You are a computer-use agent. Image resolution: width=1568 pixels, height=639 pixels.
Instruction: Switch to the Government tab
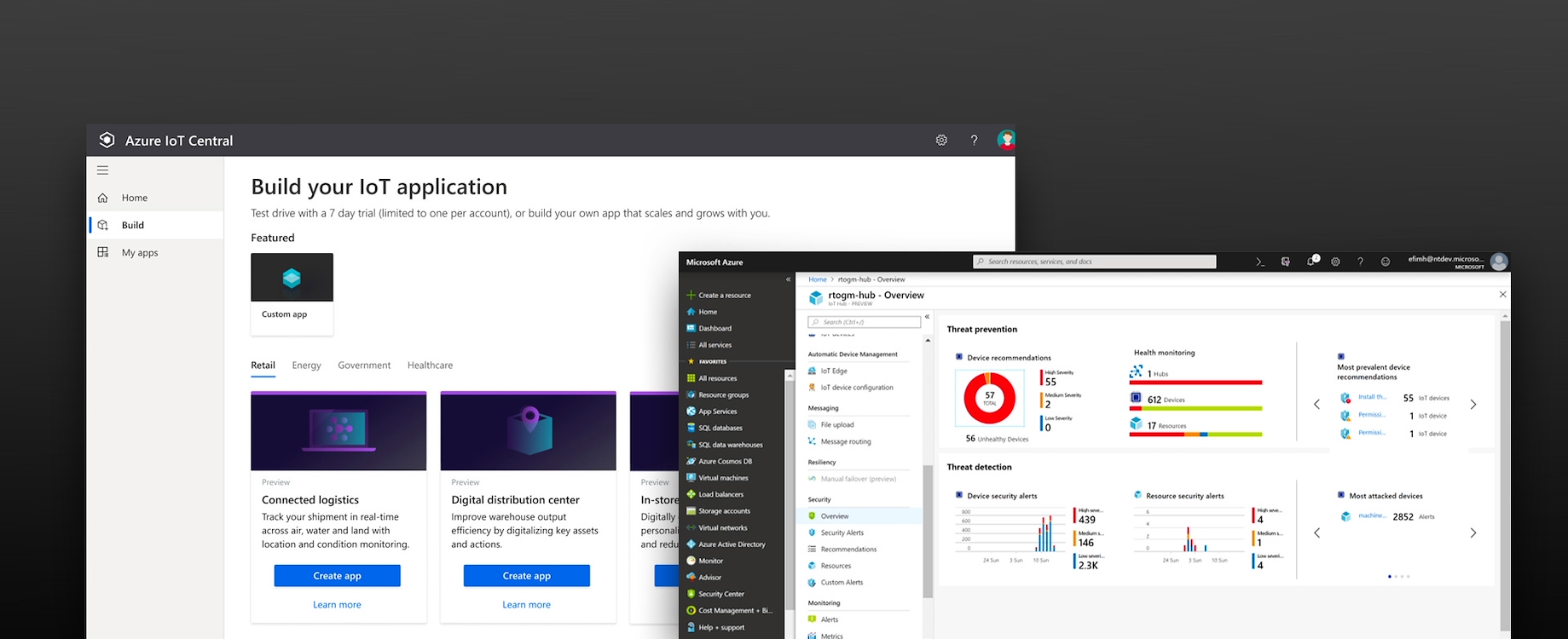pos(364,366)
